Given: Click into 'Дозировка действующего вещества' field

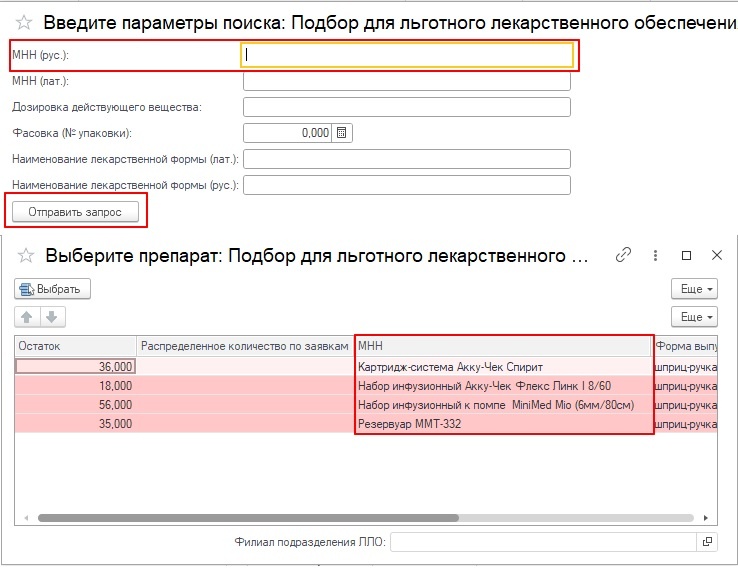Looking at the screenshot, I should 406,107.
